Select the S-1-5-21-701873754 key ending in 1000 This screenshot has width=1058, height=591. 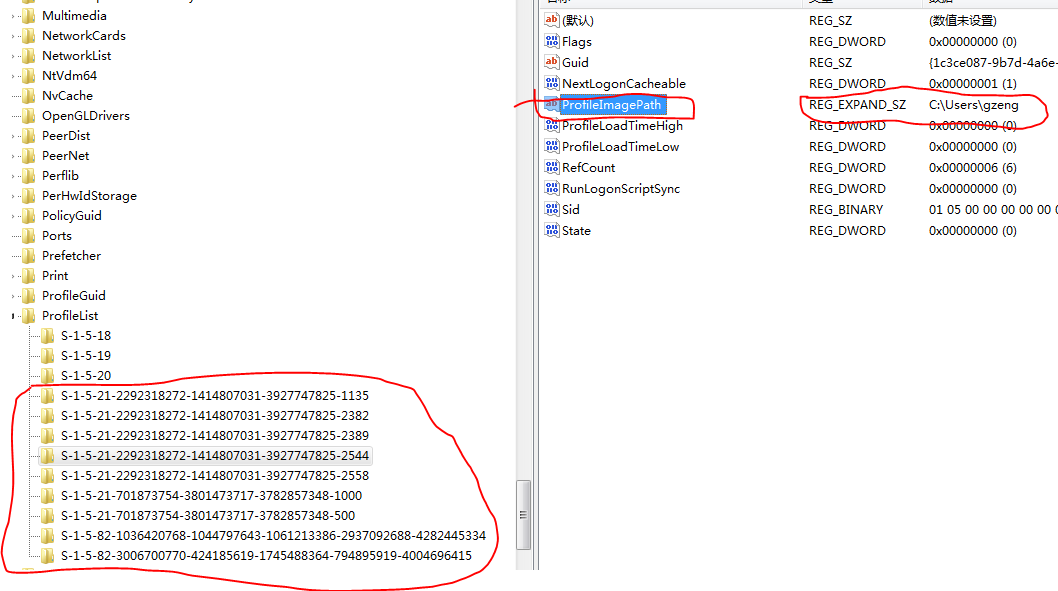211,495
